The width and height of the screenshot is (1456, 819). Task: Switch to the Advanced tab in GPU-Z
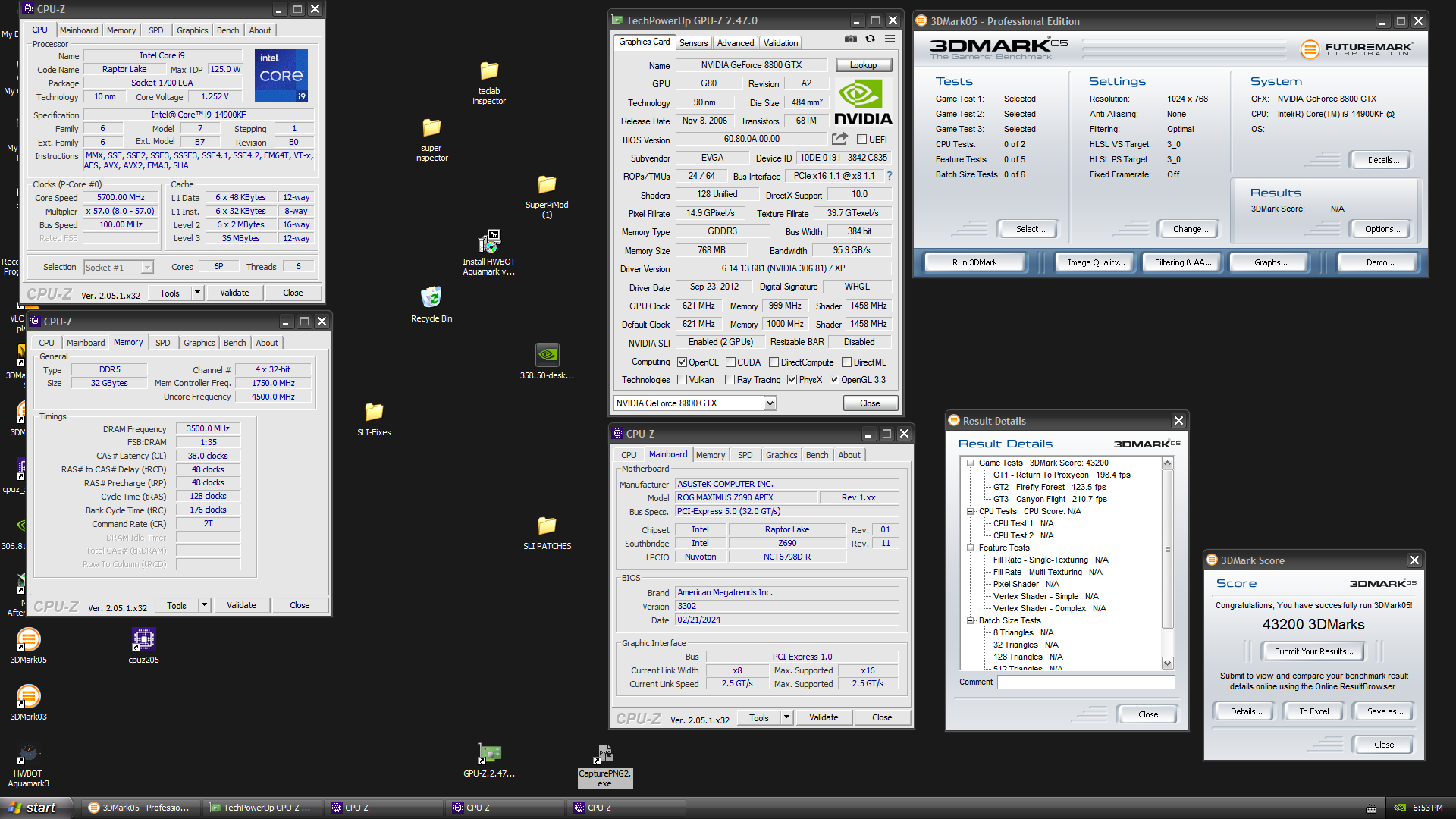click(736, 43)
